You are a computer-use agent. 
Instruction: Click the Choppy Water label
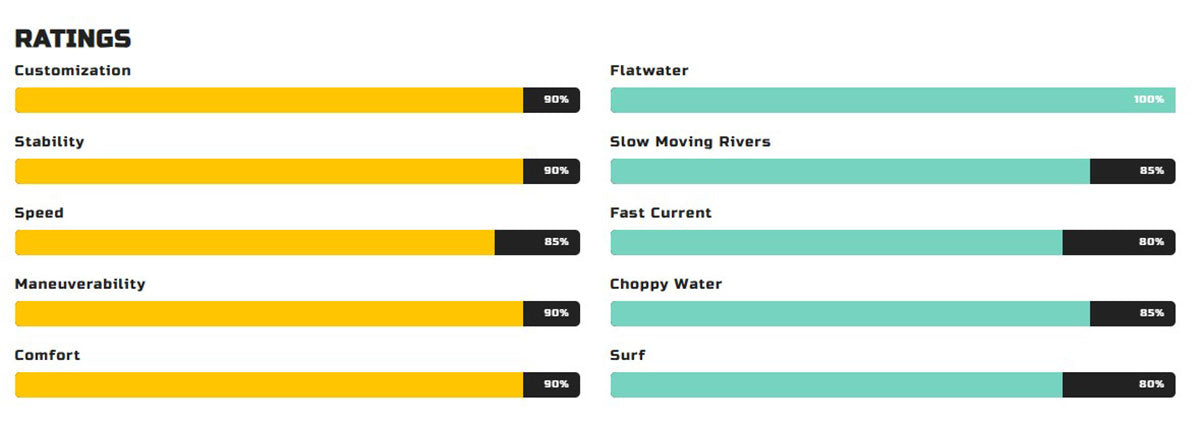tap(666, 284)
